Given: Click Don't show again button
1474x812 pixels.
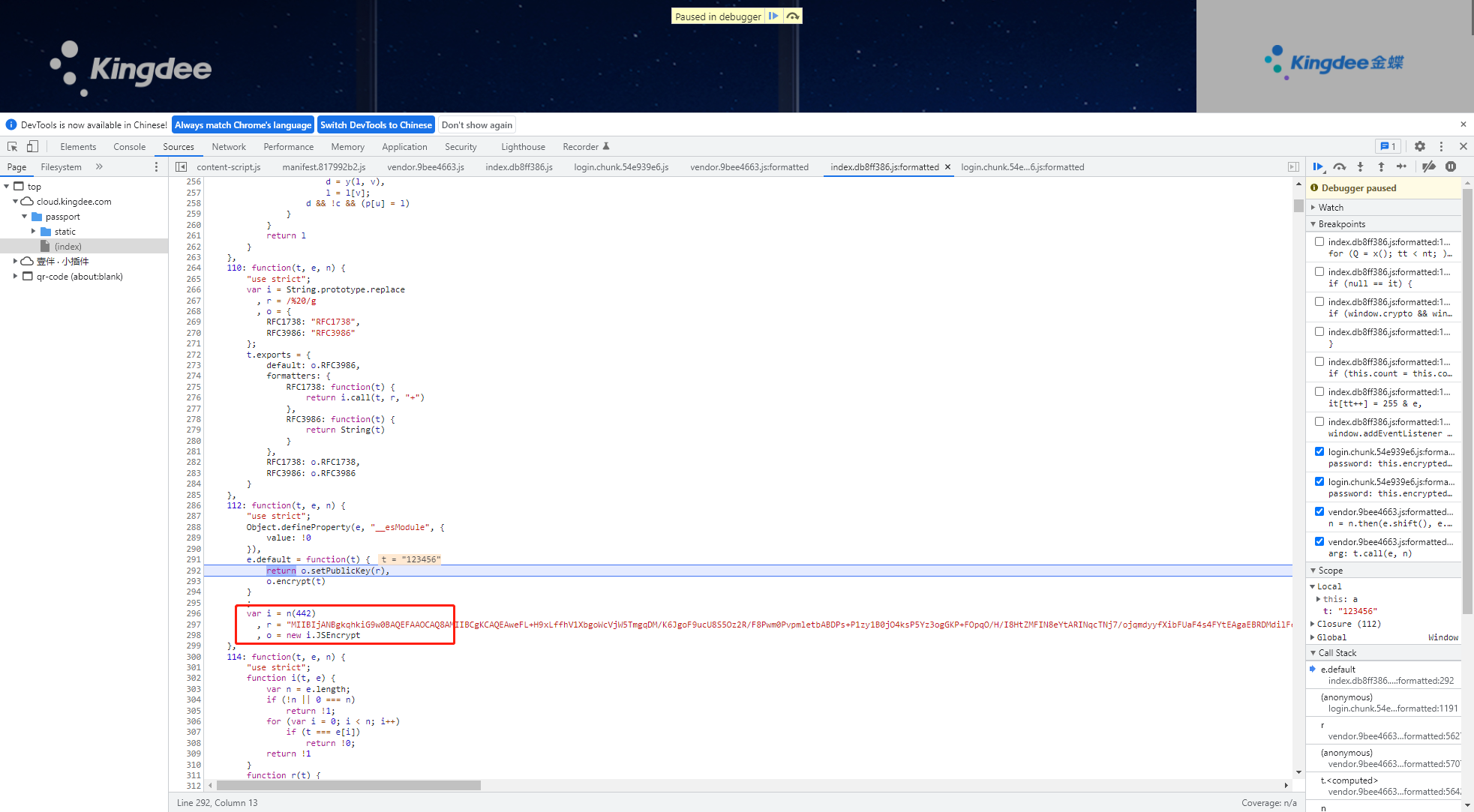Looking at the screenshot, I should (x=477, y=125).
